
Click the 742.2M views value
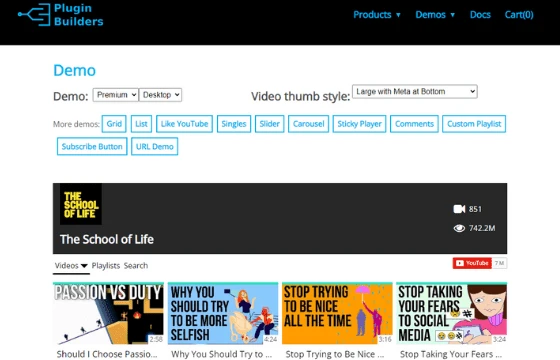pos(482,228)
